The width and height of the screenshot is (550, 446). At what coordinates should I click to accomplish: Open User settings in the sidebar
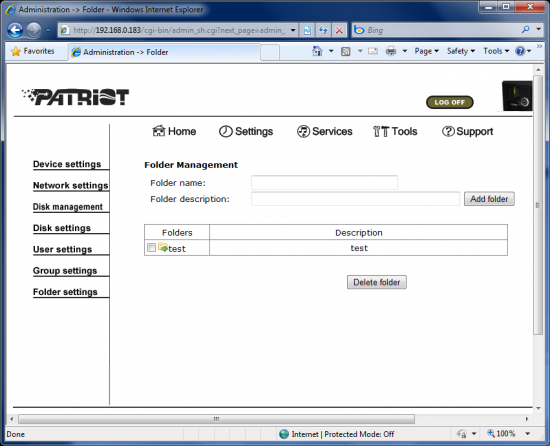click(62, 249)
